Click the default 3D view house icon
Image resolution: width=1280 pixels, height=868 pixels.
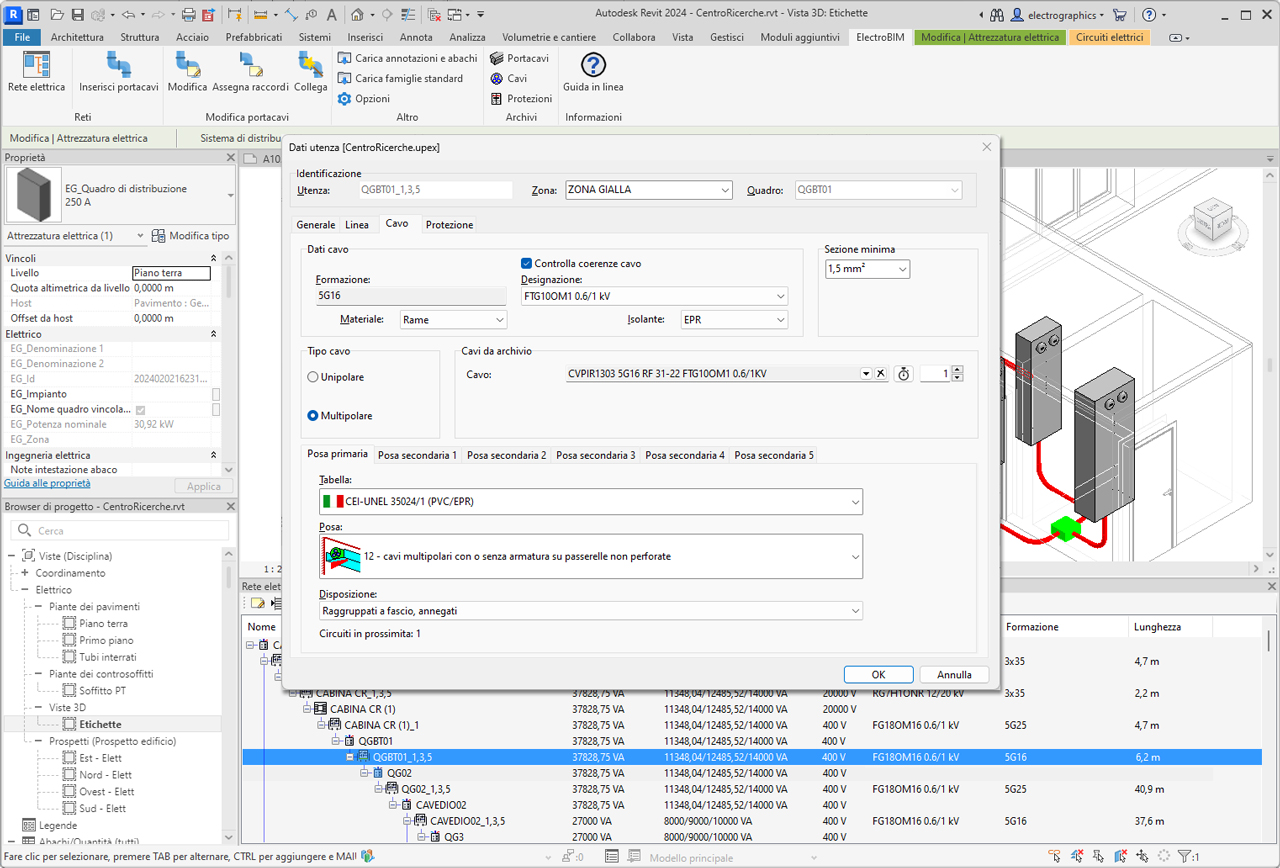[x=357, y=15]
